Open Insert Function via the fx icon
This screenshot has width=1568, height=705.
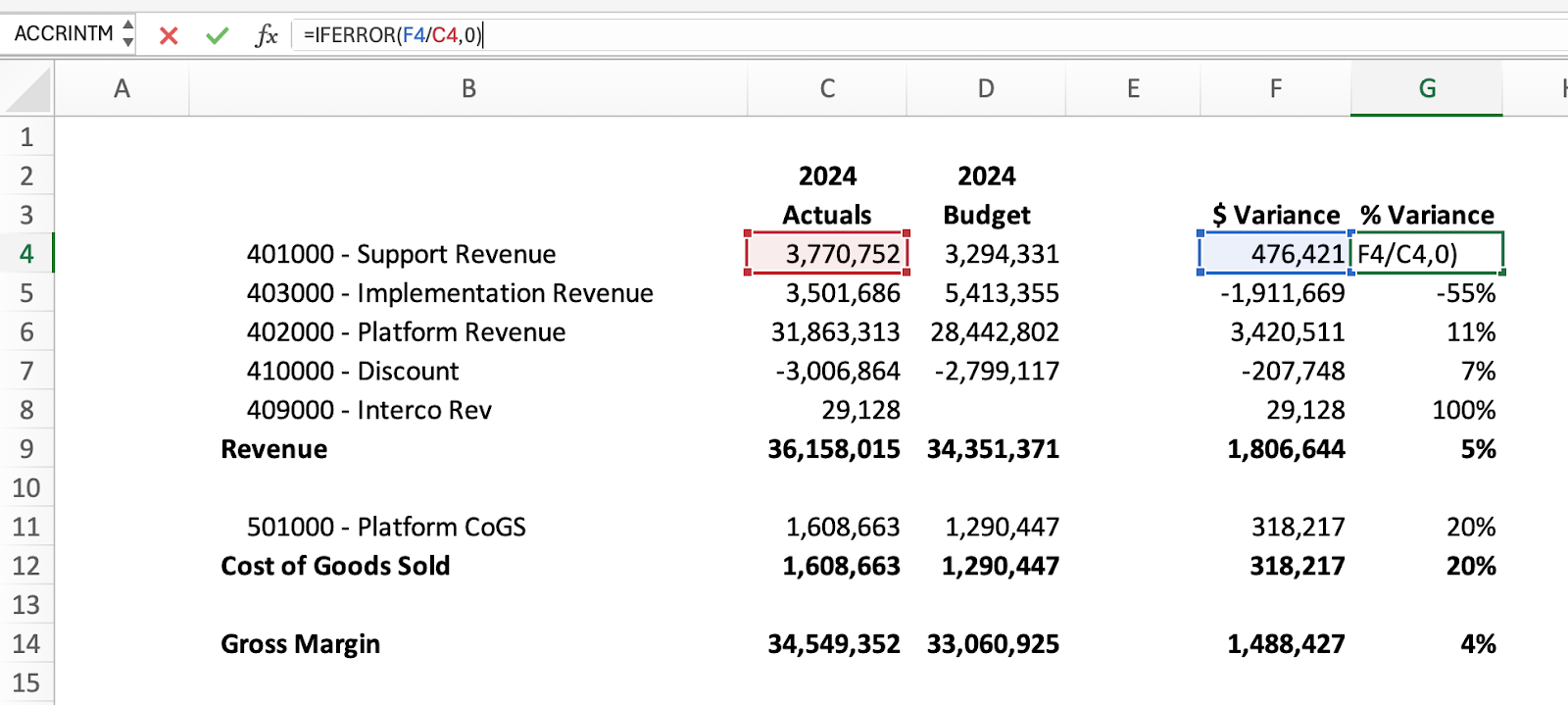[x=266, y=36]
